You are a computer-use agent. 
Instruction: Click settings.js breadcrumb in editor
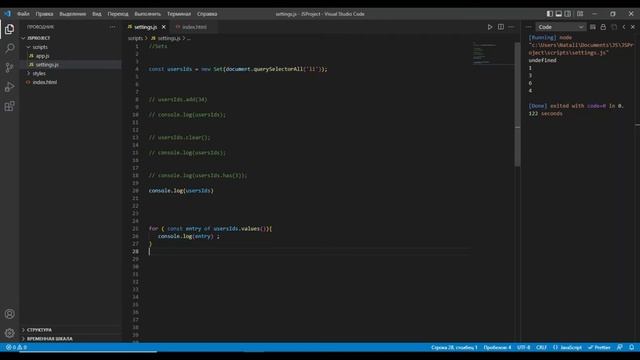[x=165, y=38]
